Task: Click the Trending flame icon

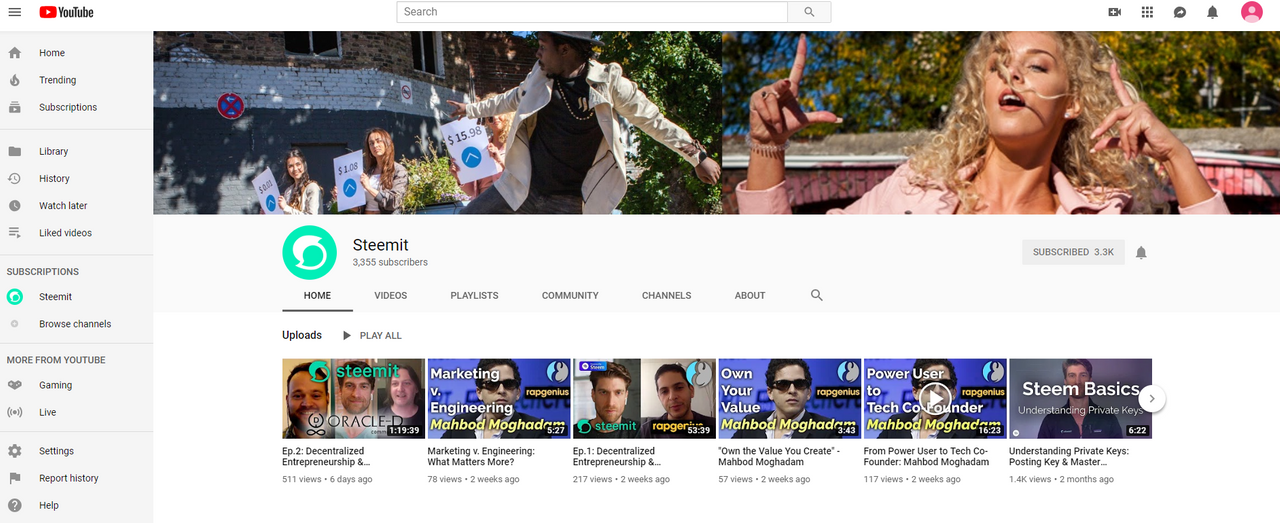Action: coord(15,80)
